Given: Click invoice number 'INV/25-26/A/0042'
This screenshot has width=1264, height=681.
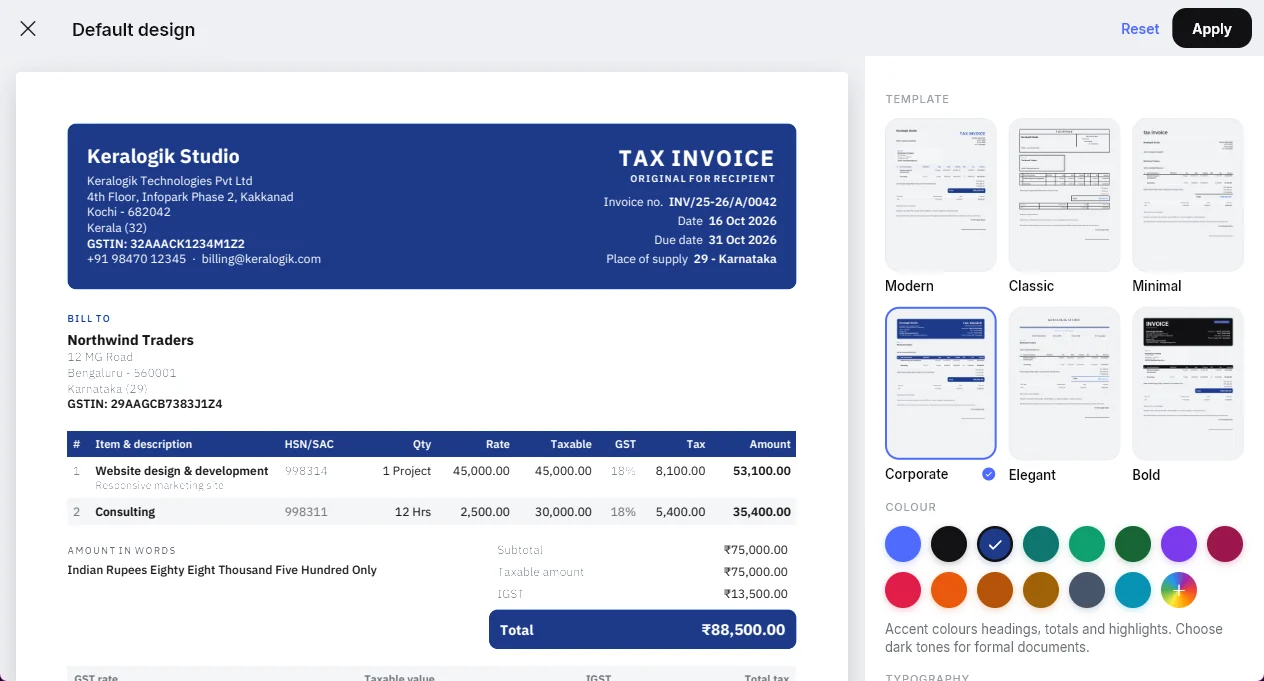Looking at the screenshot, I should pyautogui.click(x=722, y=202).
